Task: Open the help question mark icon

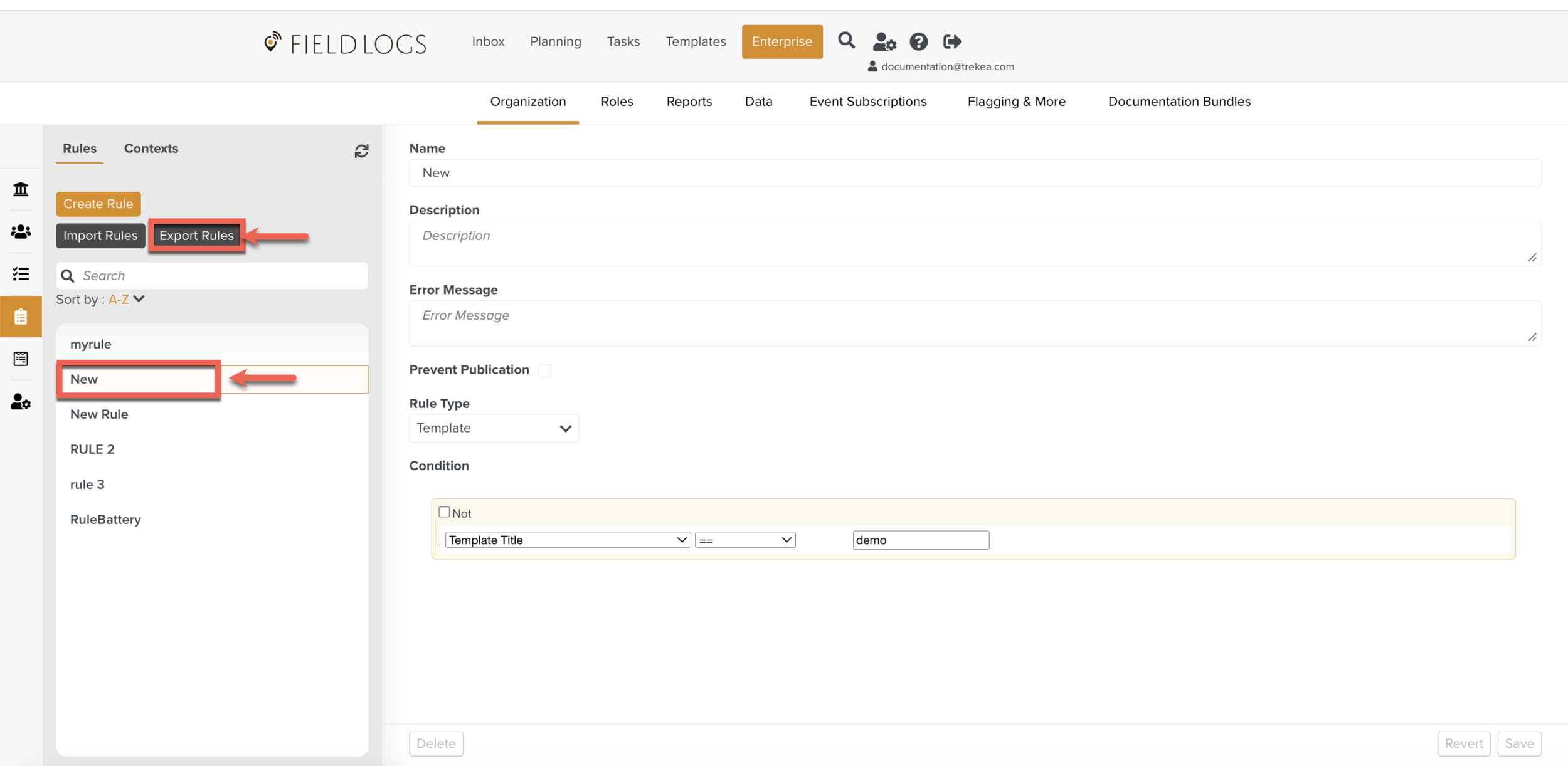Action: pos(918,42)
